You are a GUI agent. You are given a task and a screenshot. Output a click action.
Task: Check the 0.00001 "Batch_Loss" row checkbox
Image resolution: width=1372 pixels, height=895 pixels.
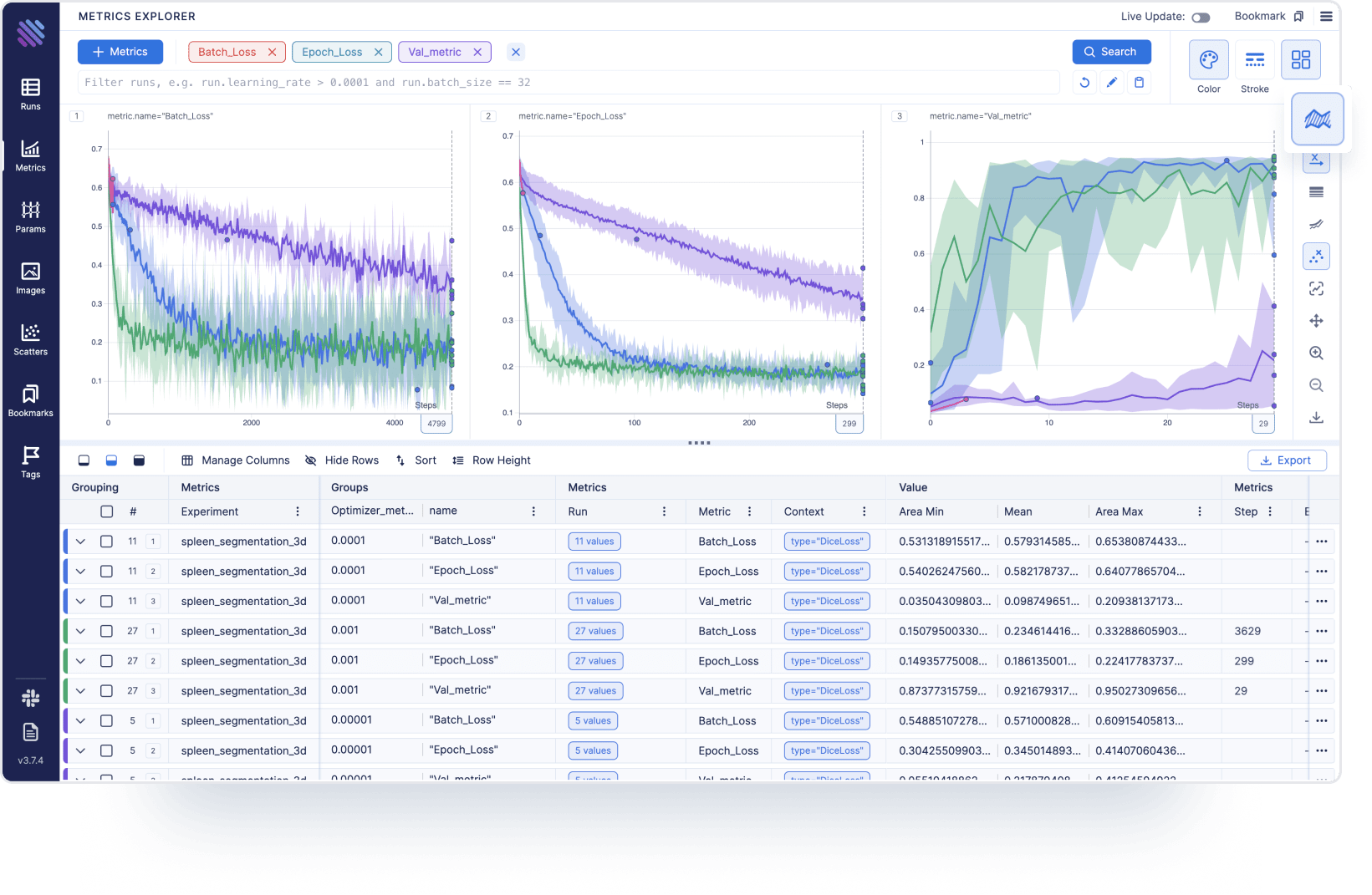coord(106,720)
